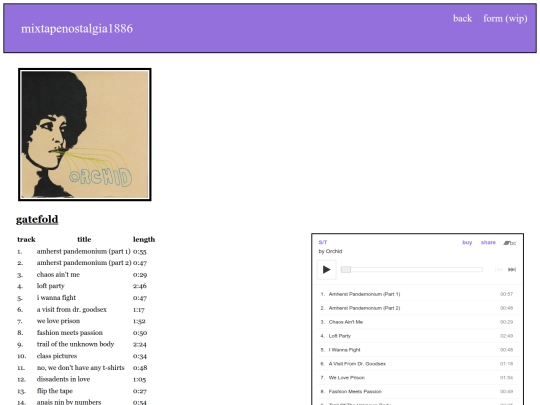Click 'no, we don't have any t-shirts' title
Image resolution: width=540 pixels, height=405 pixels.
[x=81, y=367]
